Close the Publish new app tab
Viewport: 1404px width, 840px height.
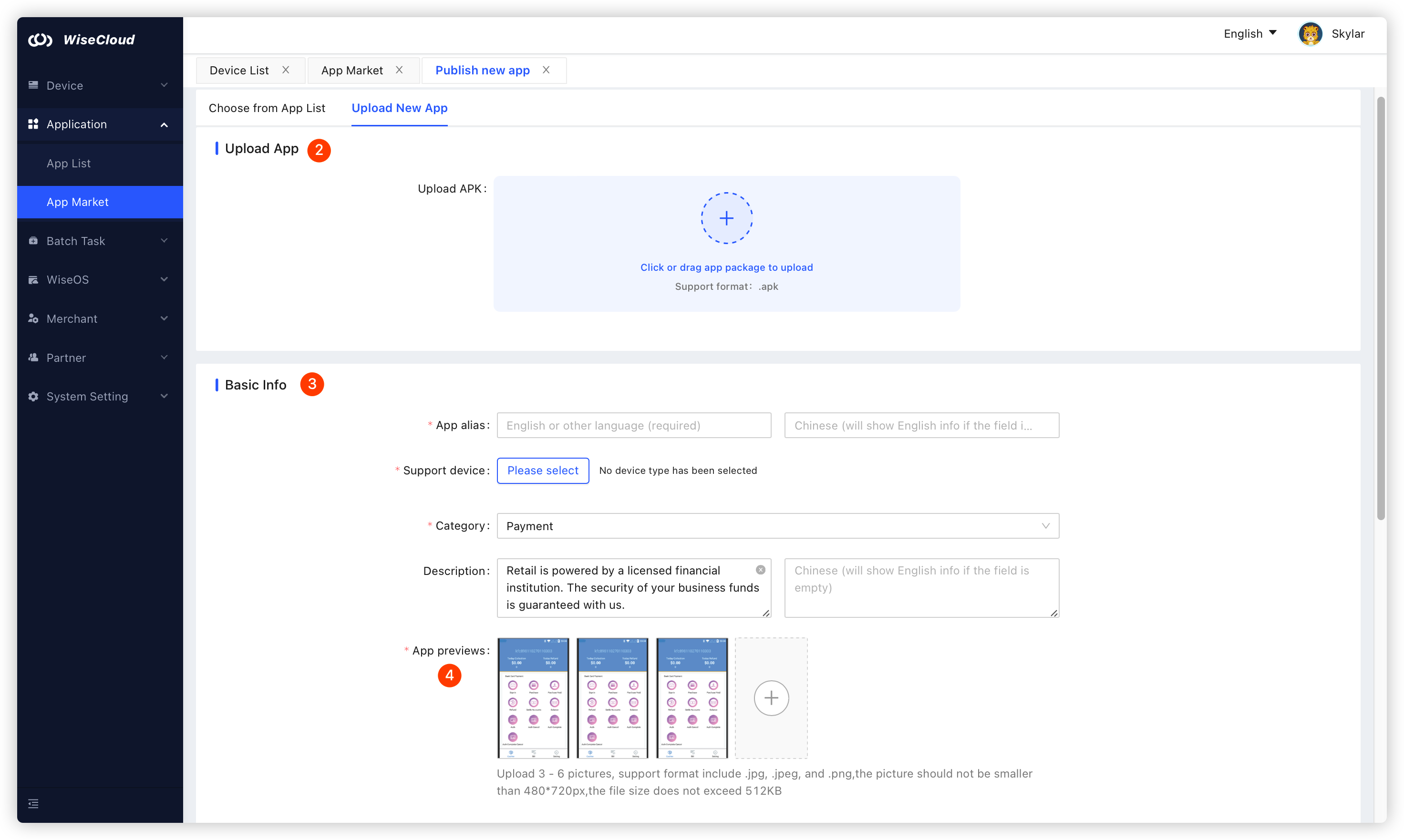[546, 70]
